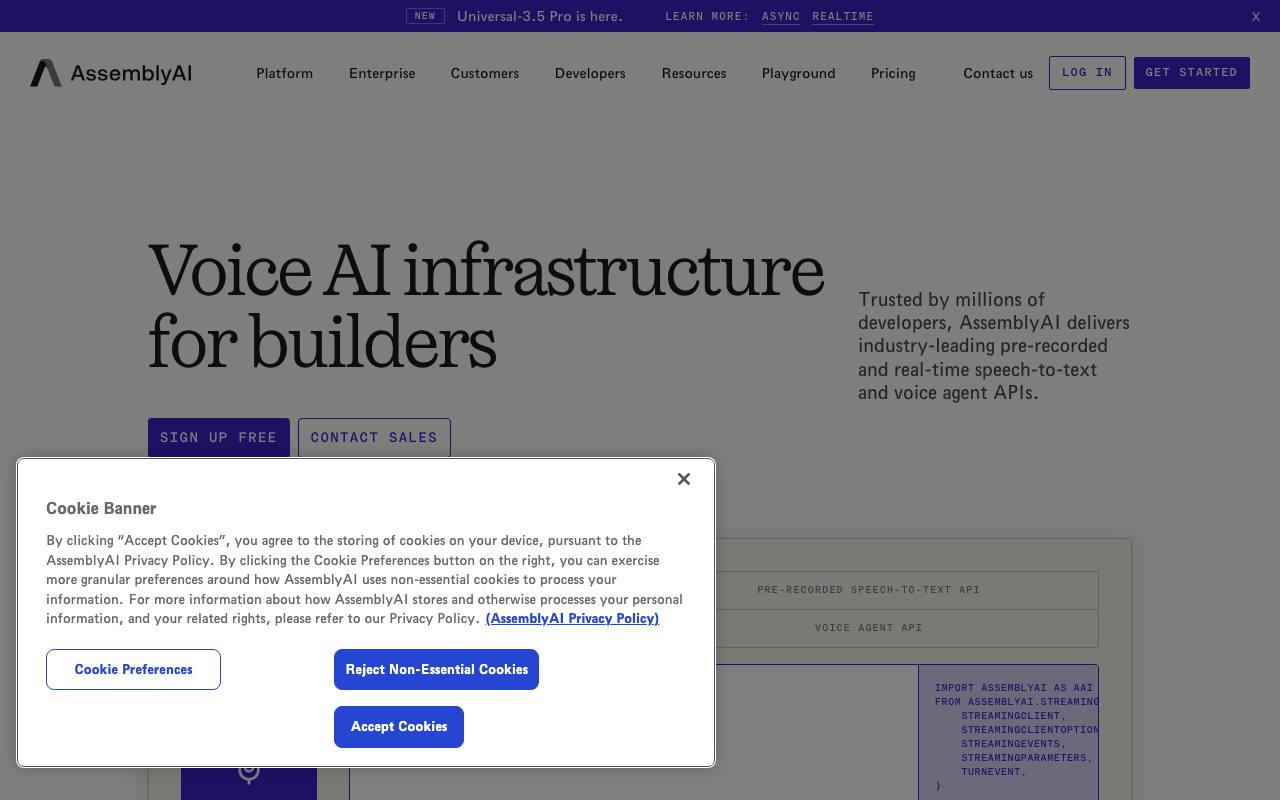Select the Voice Agent API tab

(868, 628)
